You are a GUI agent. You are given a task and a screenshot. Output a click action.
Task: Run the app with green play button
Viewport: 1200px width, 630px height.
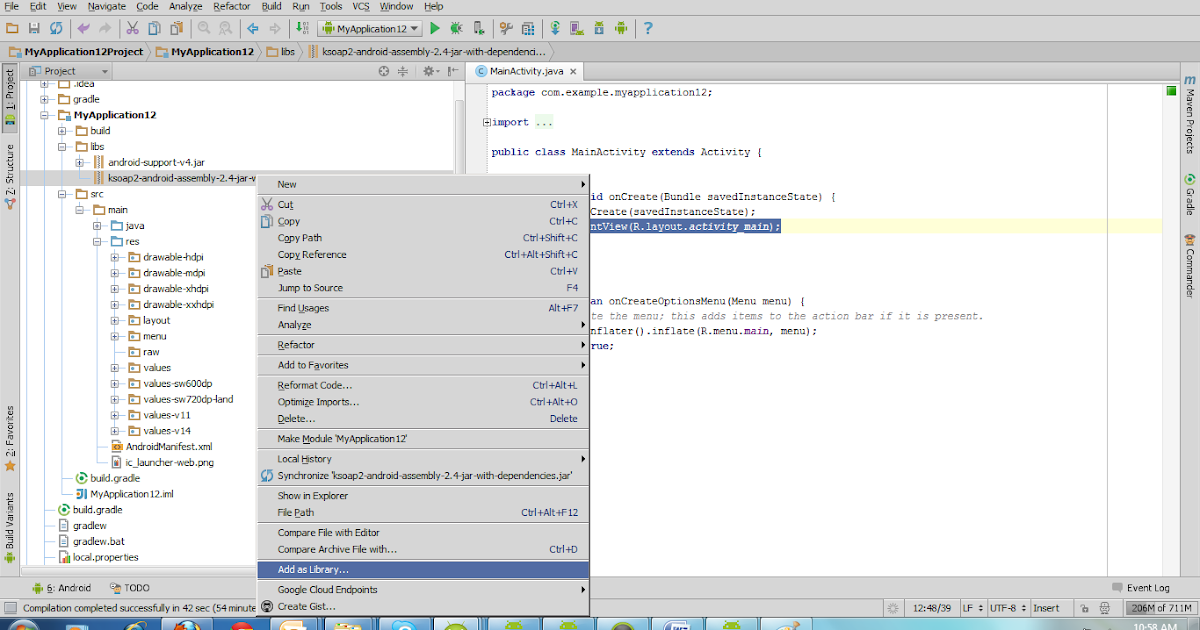coord(437,29)
